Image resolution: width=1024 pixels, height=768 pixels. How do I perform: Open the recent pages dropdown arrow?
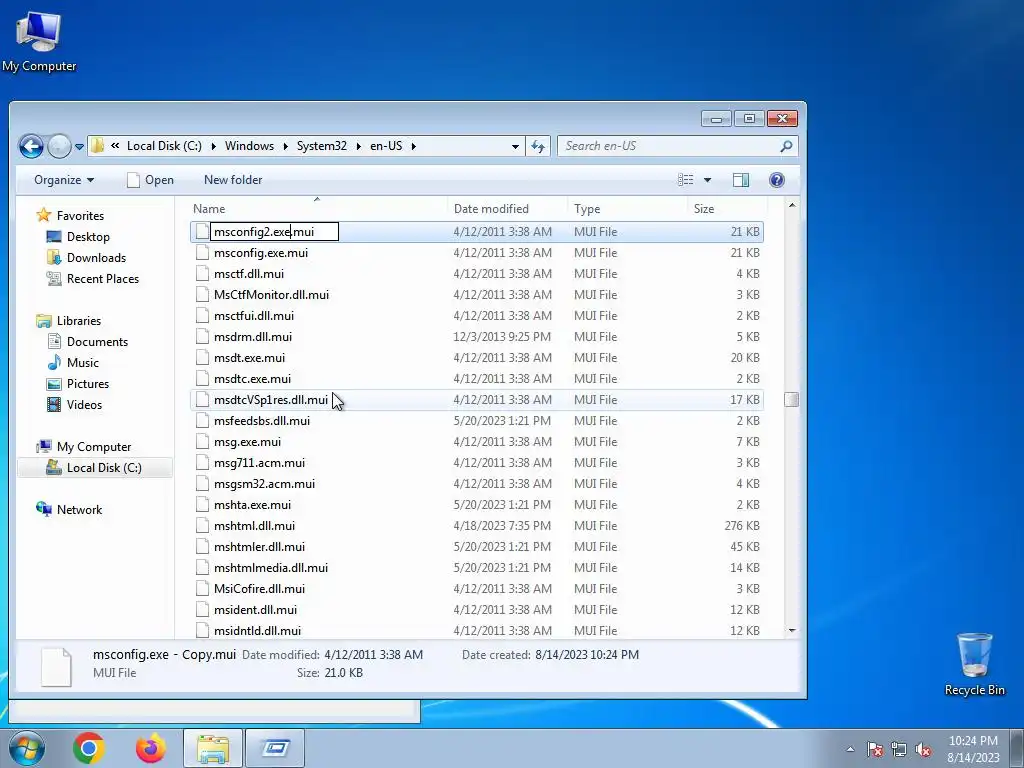click(79, 147)
